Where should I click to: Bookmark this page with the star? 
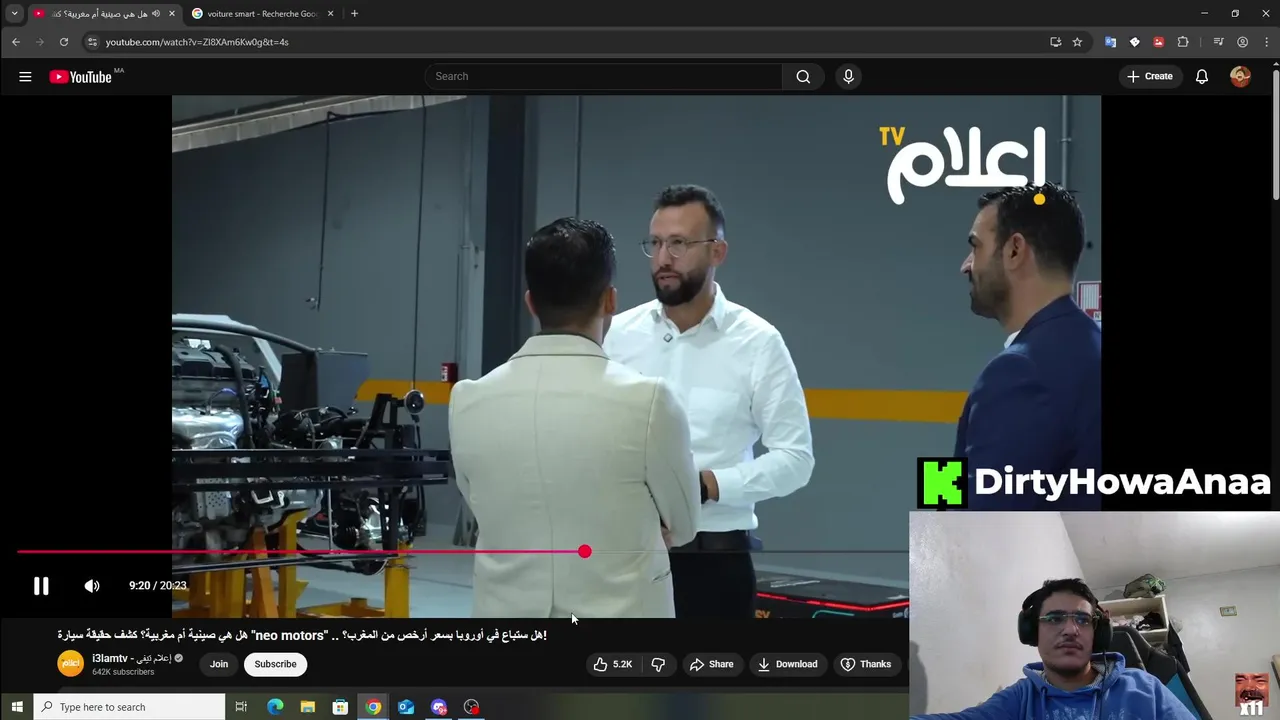tap(1077, 42)
